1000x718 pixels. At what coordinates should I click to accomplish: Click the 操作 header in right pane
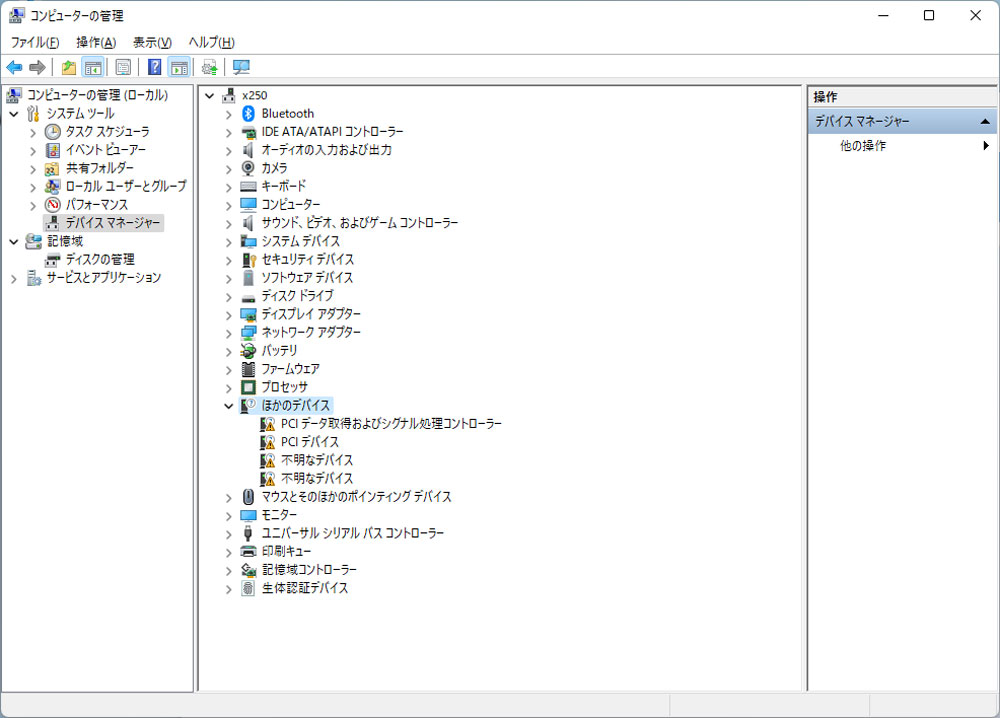tap(825, 97)
